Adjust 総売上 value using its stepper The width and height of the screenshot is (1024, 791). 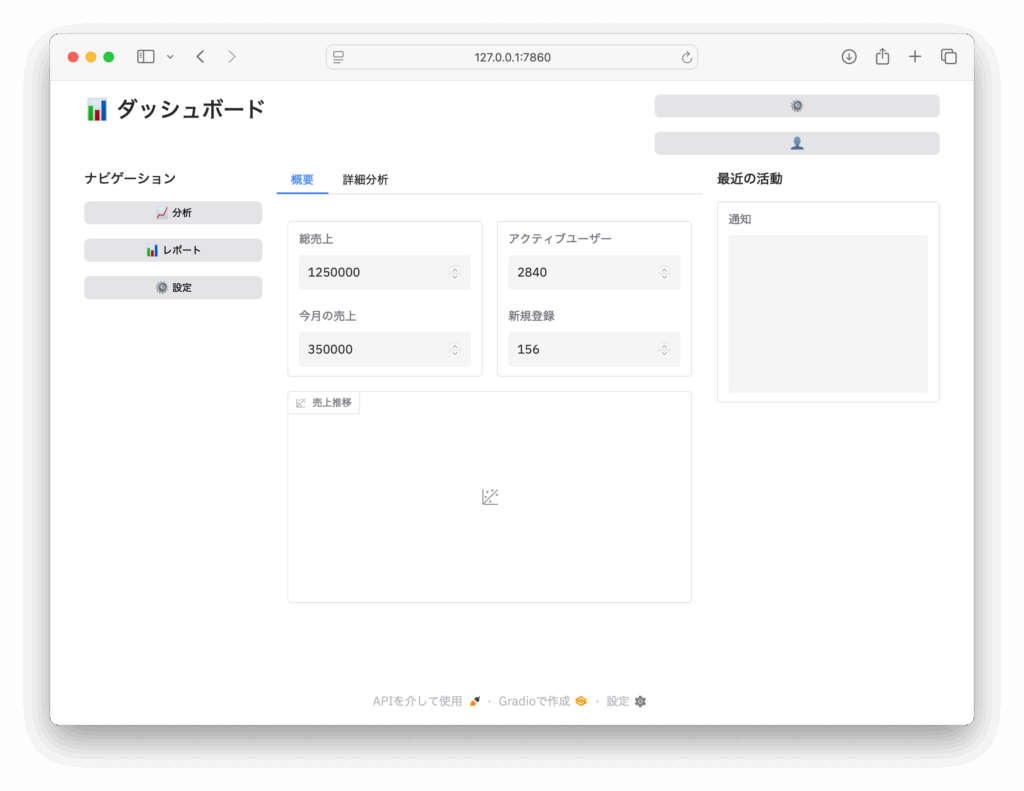455,273
